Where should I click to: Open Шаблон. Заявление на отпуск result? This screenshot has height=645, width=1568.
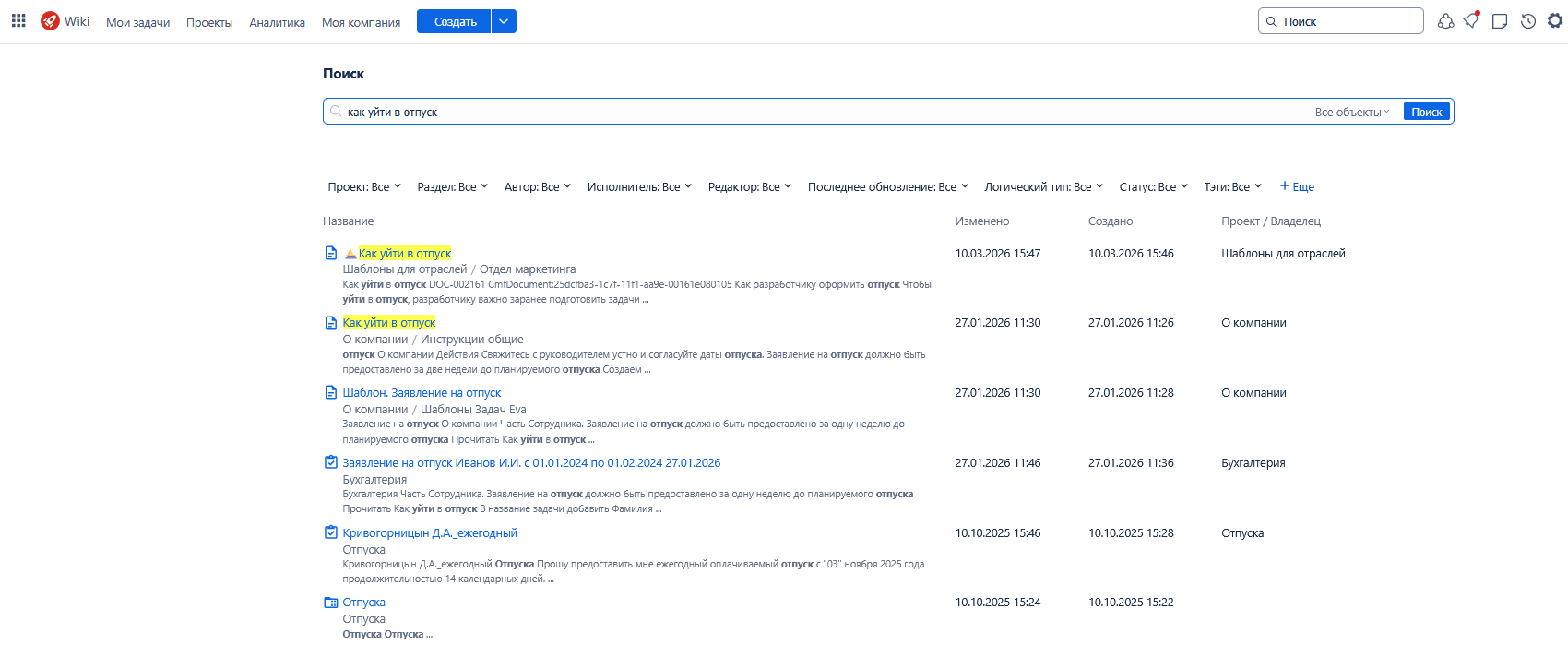pos(422,392)
